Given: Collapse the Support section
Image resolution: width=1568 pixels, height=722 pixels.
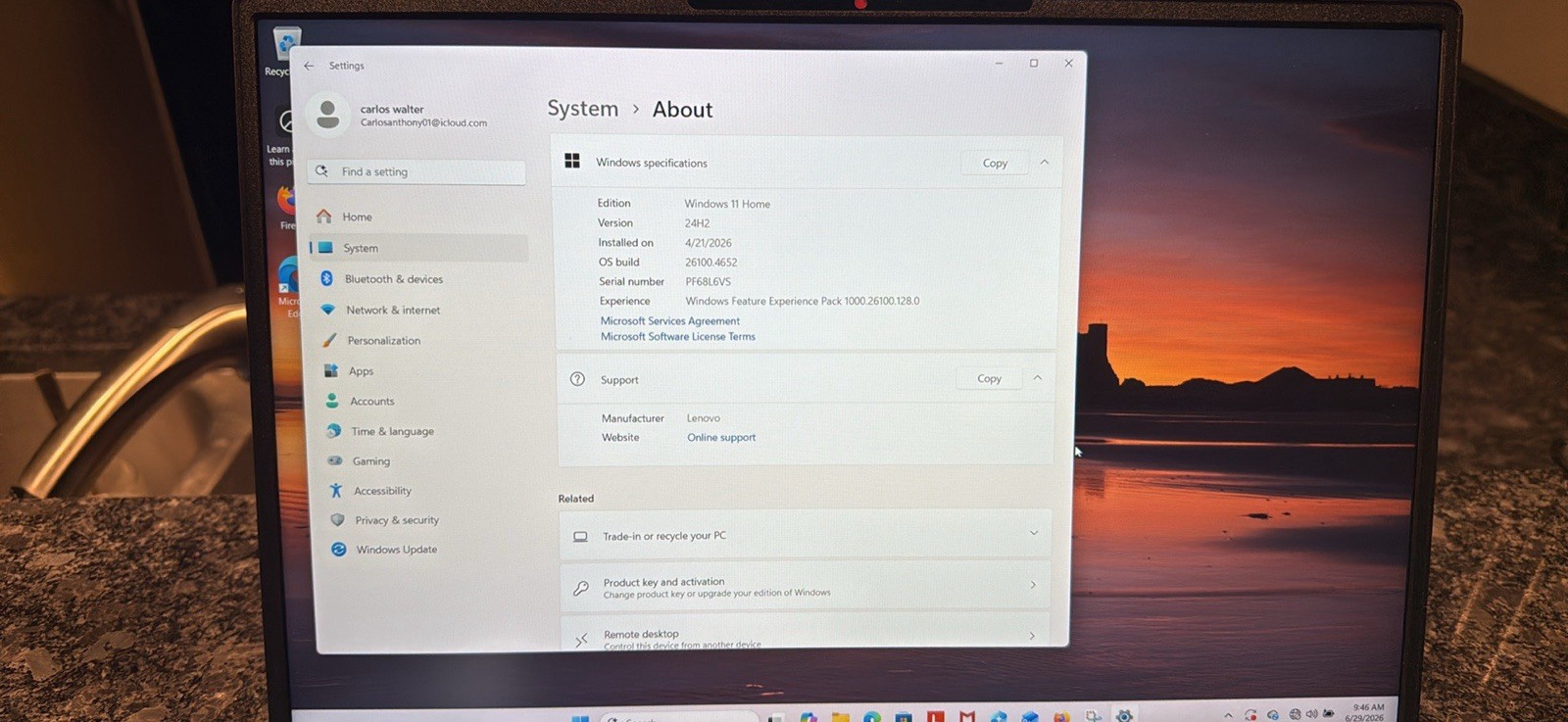Looking at the screenshot, I should pos(1038,378).
